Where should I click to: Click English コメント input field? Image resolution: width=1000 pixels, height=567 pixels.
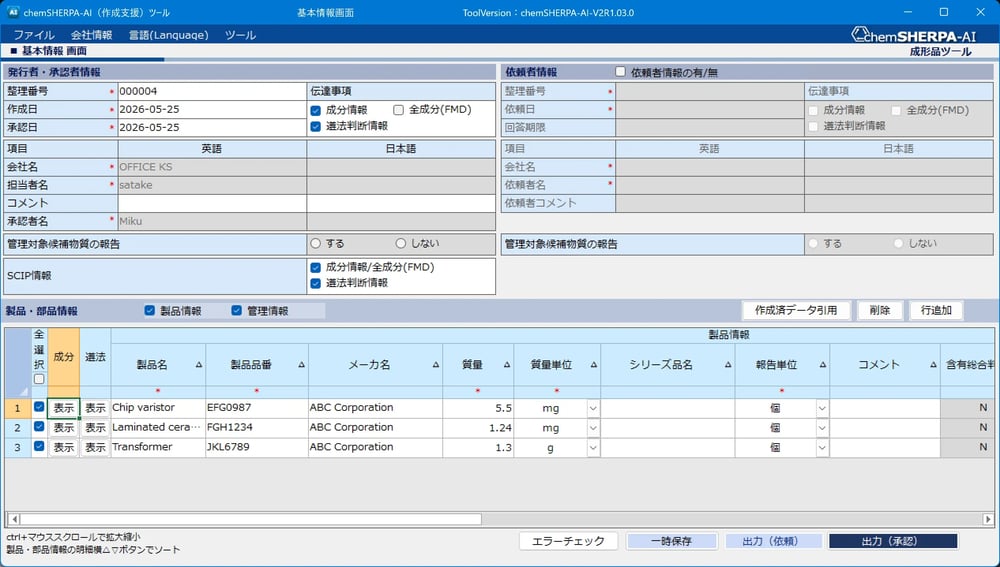click(212, 203)
